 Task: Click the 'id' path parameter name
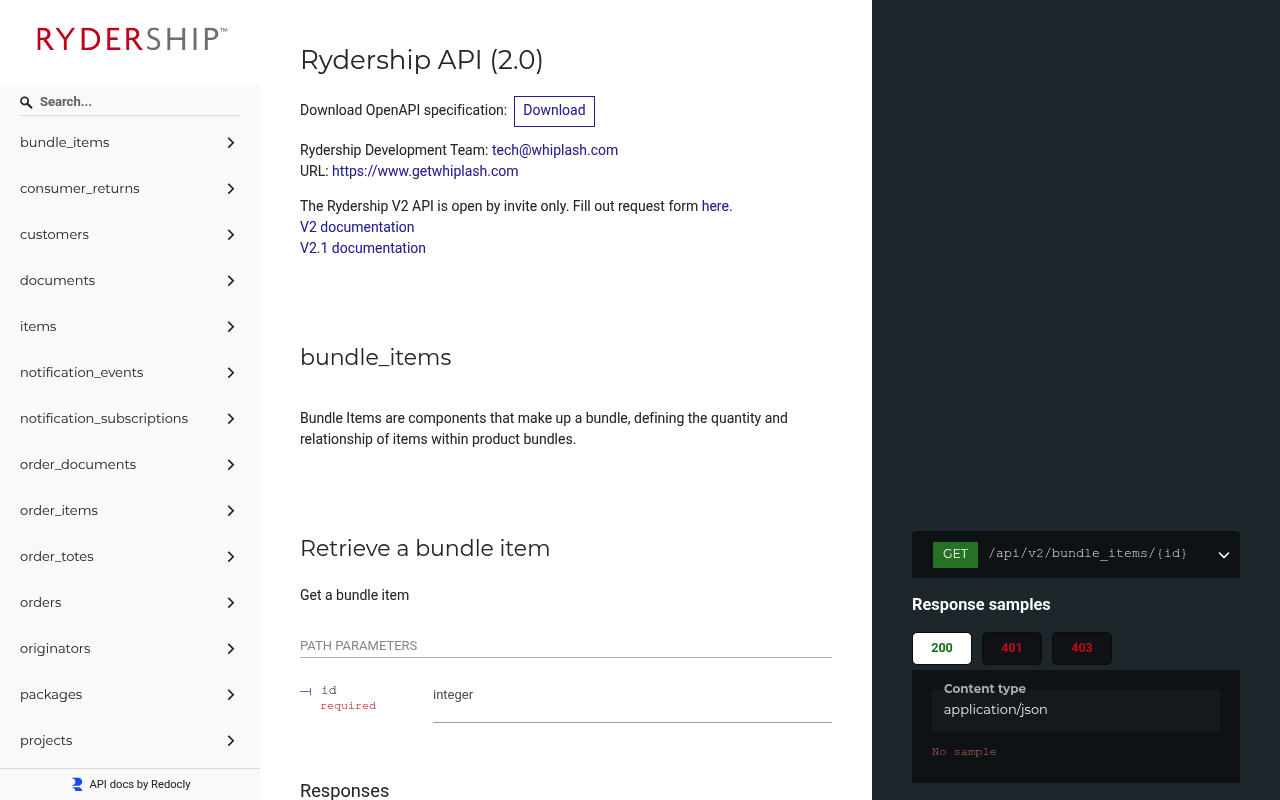coord(329,690)
